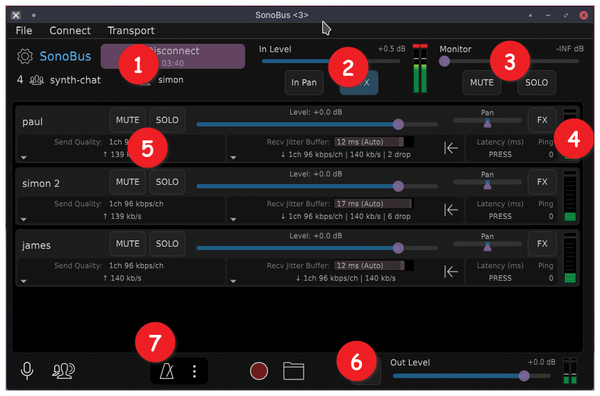The image size is (600, 396).
Task: Expand james's Send Quality options
Action: coord(24,281)
